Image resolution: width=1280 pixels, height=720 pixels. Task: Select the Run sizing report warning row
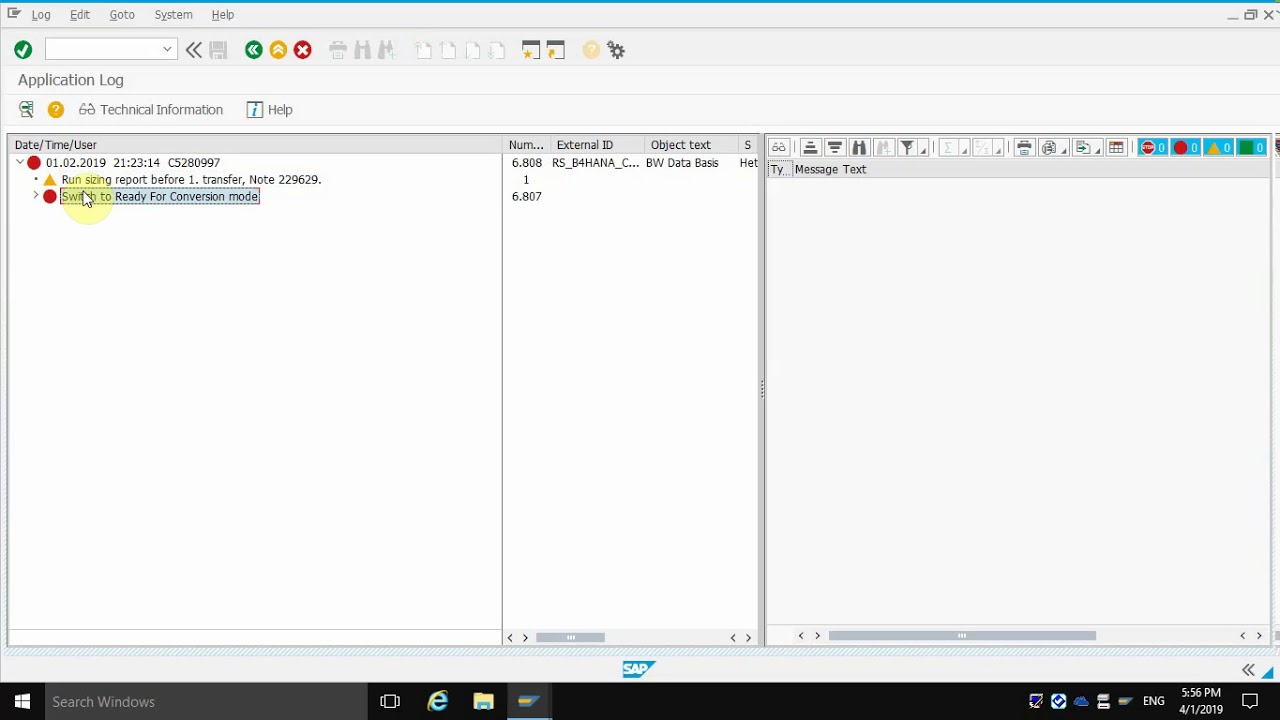[191, 180]
